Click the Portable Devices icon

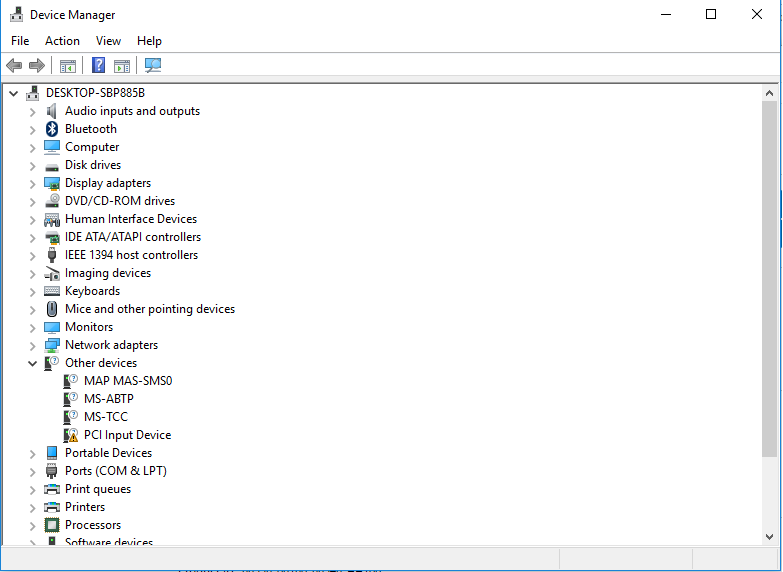(51, 453)
